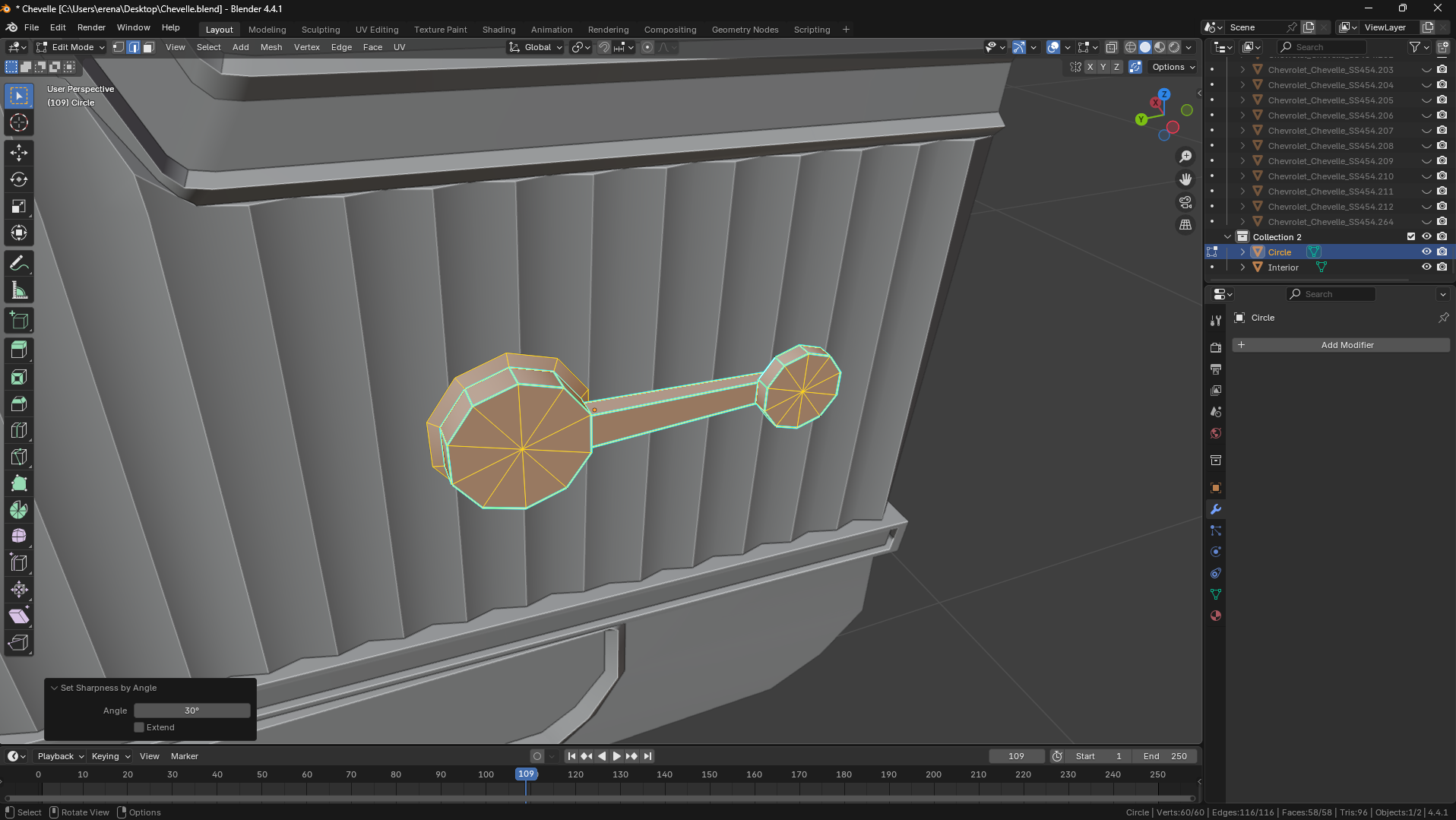
Task: Activate the Edge Slide tool
Action: (19, 563)
